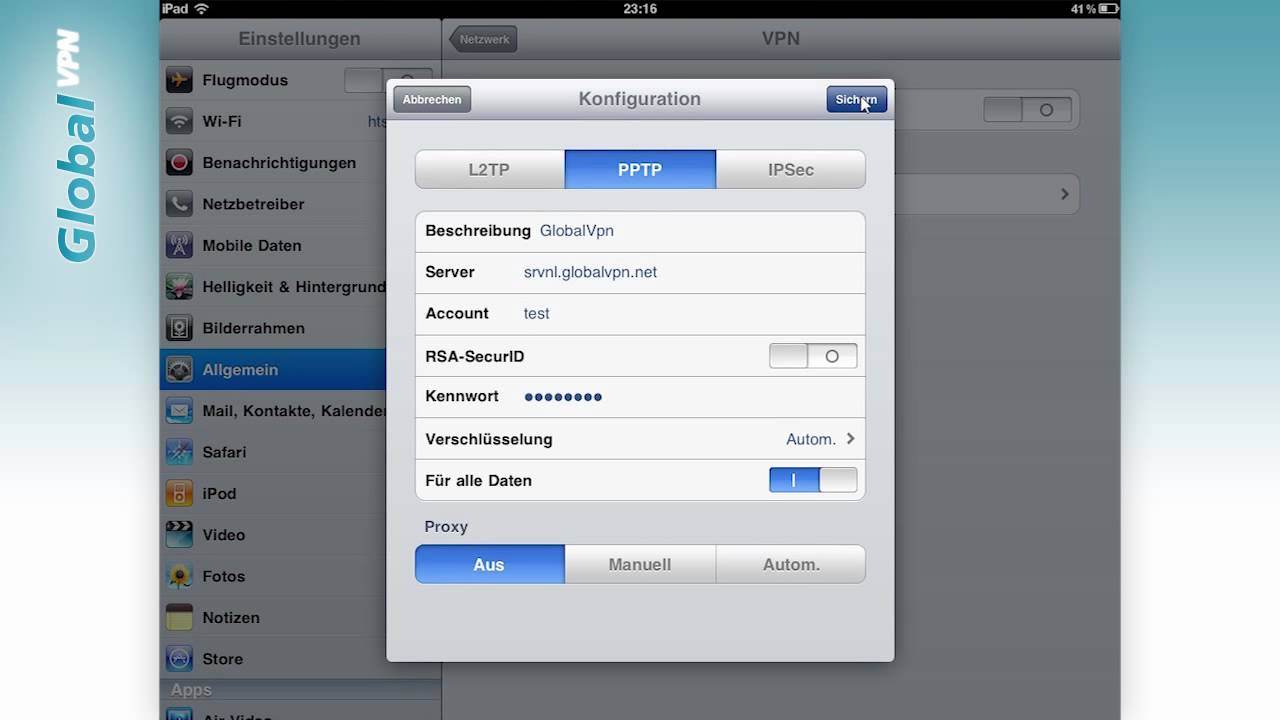This screenshot has height=720, width=1280.
Task: Set Proxy to Manuell
Action: [x=640, y=564]
